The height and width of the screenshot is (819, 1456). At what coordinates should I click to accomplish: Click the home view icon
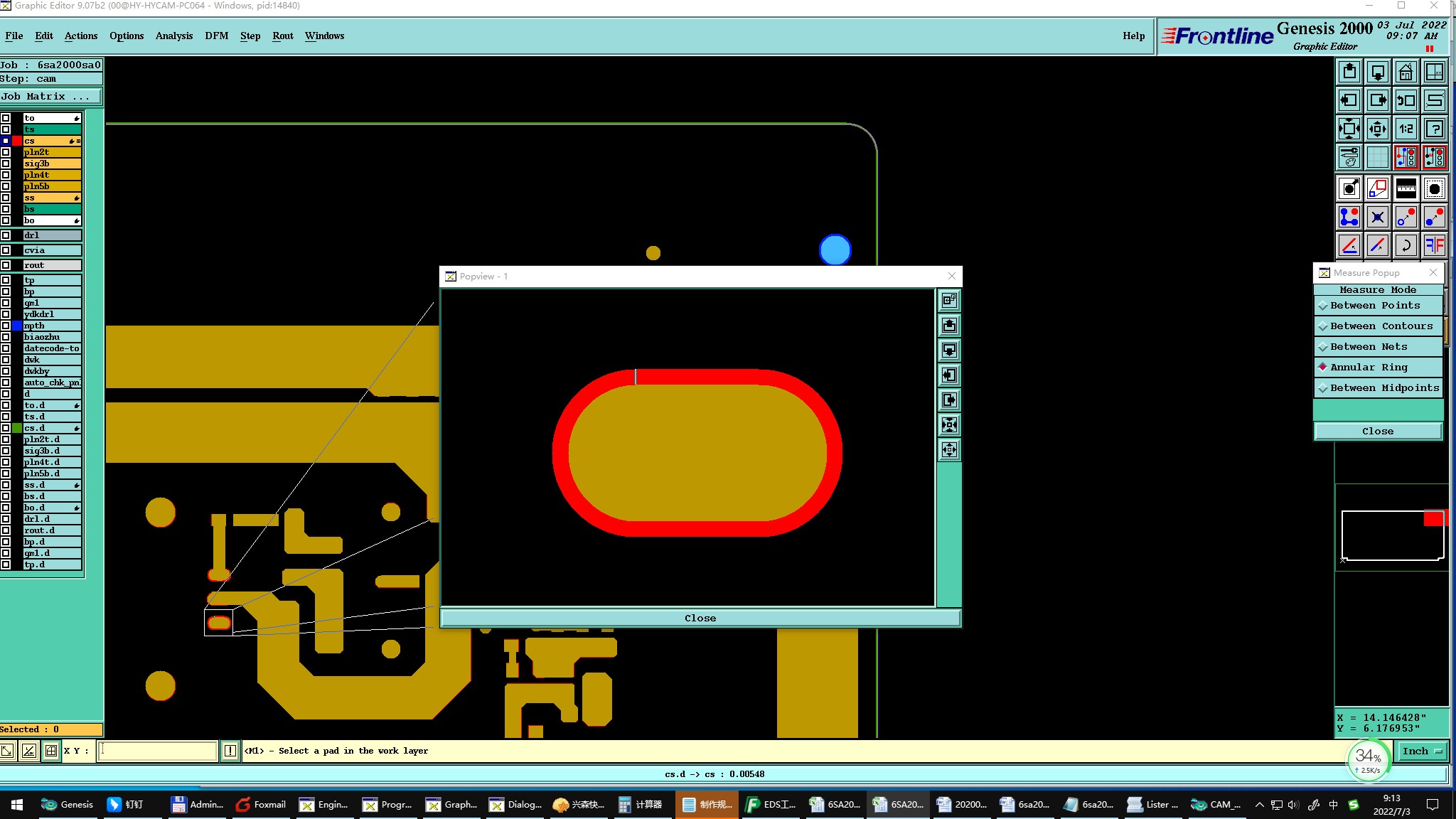point(1406,72)
